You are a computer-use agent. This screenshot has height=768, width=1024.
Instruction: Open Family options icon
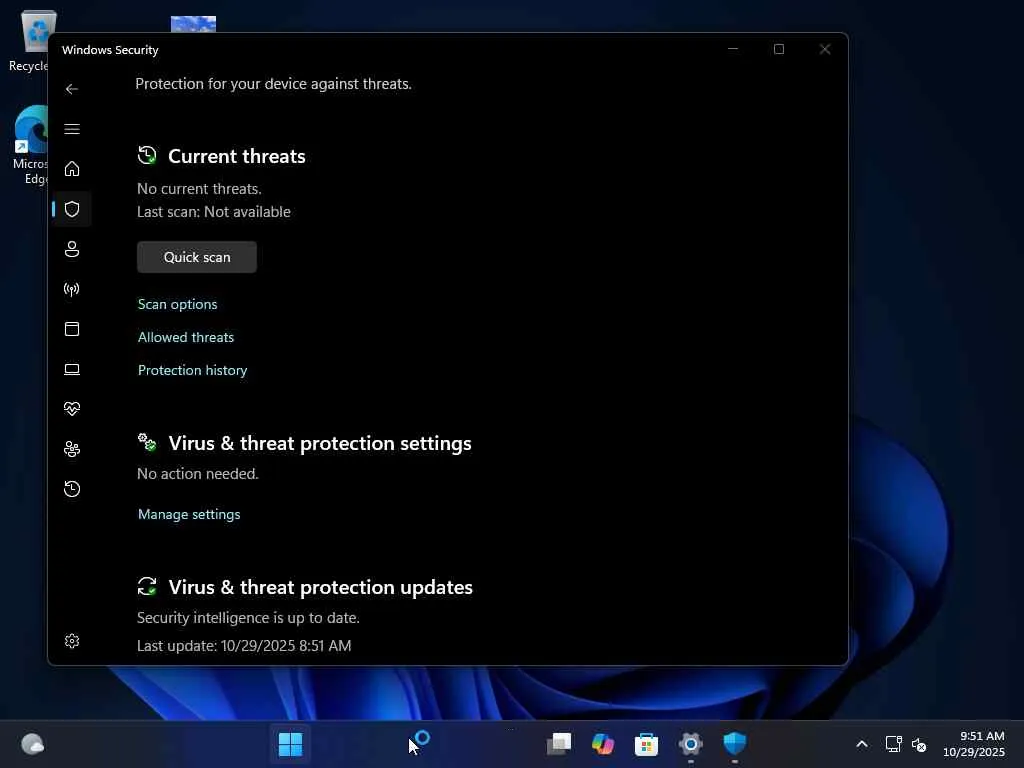[72, 449]
